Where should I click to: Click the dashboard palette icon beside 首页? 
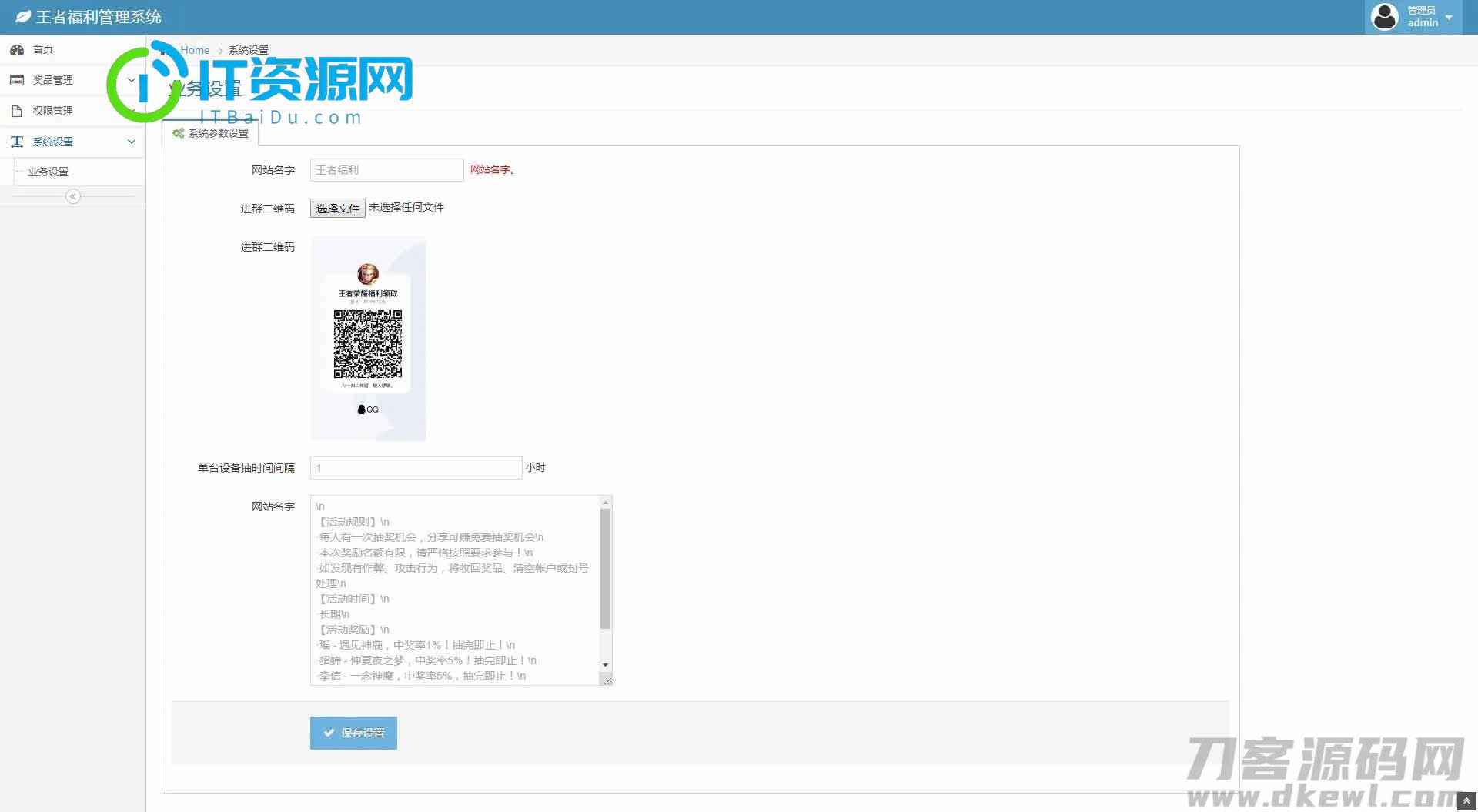(17, 49)
